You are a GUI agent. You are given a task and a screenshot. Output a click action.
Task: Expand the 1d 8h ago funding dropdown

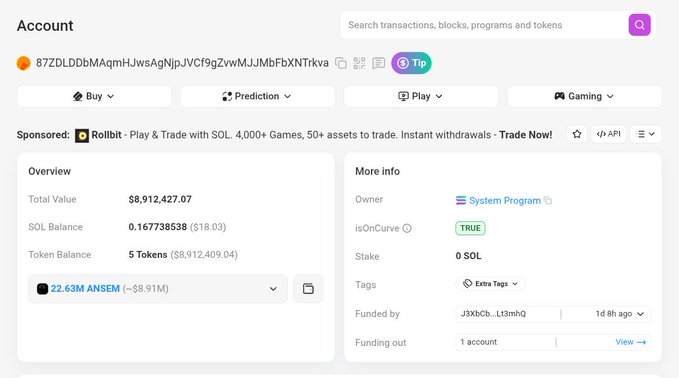[x=619, y=313]
